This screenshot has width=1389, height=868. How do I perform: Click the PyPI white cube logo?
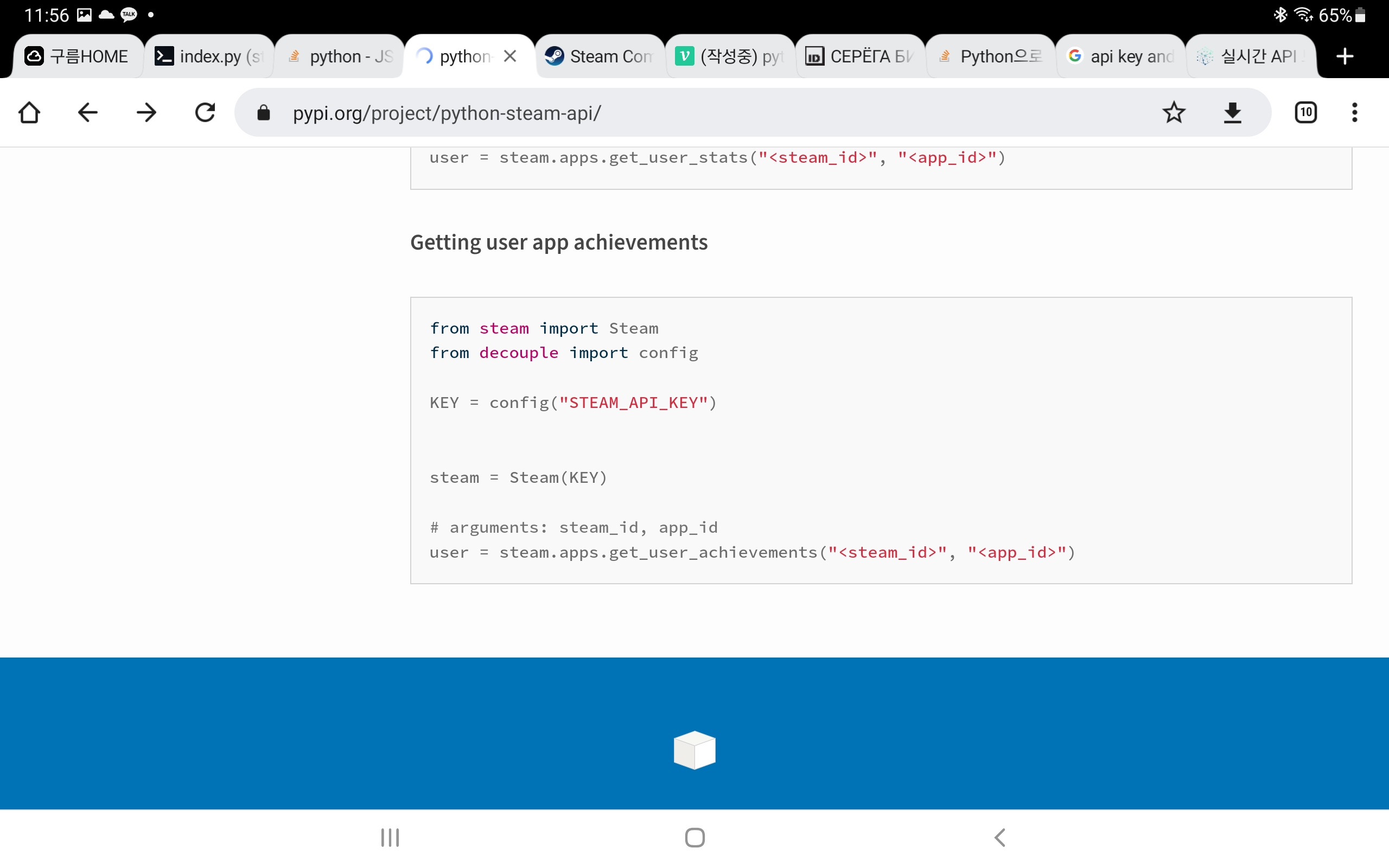694,750
